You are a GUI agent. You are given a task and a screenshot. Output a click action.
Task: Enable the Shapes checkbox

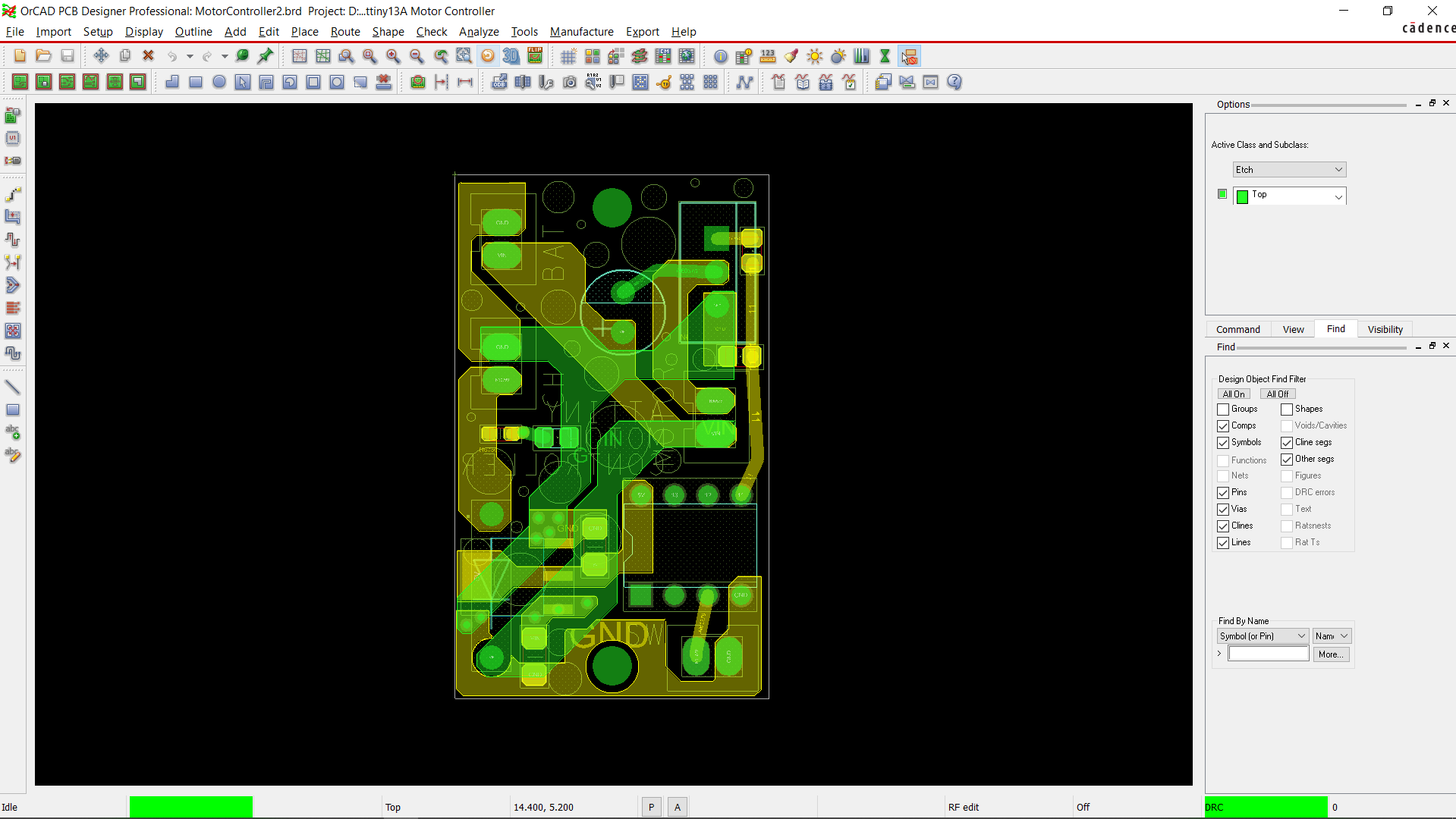pos(1287,409)
